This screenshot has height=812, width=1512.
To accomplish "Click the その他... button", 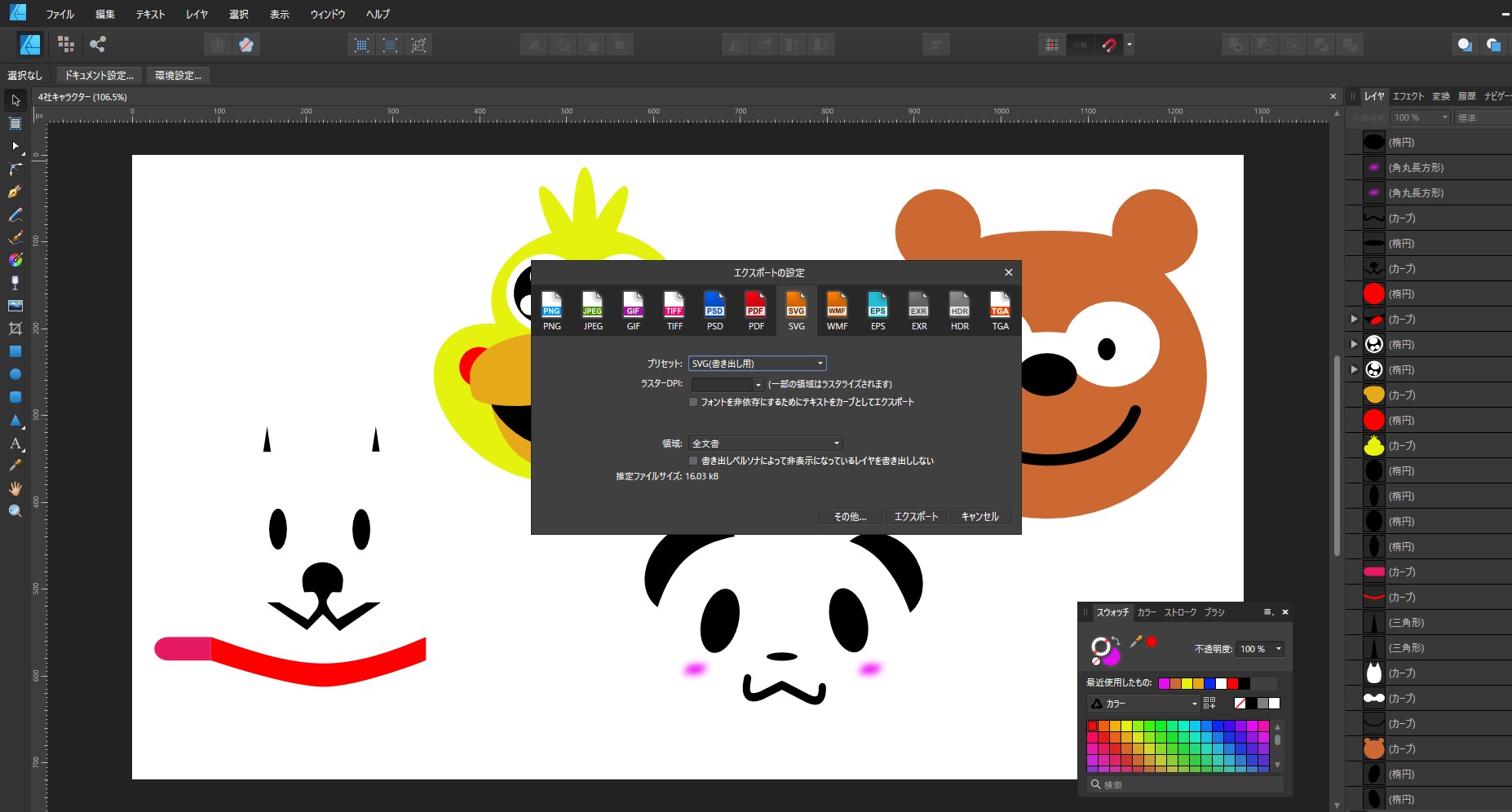I will tap(850, 516).
